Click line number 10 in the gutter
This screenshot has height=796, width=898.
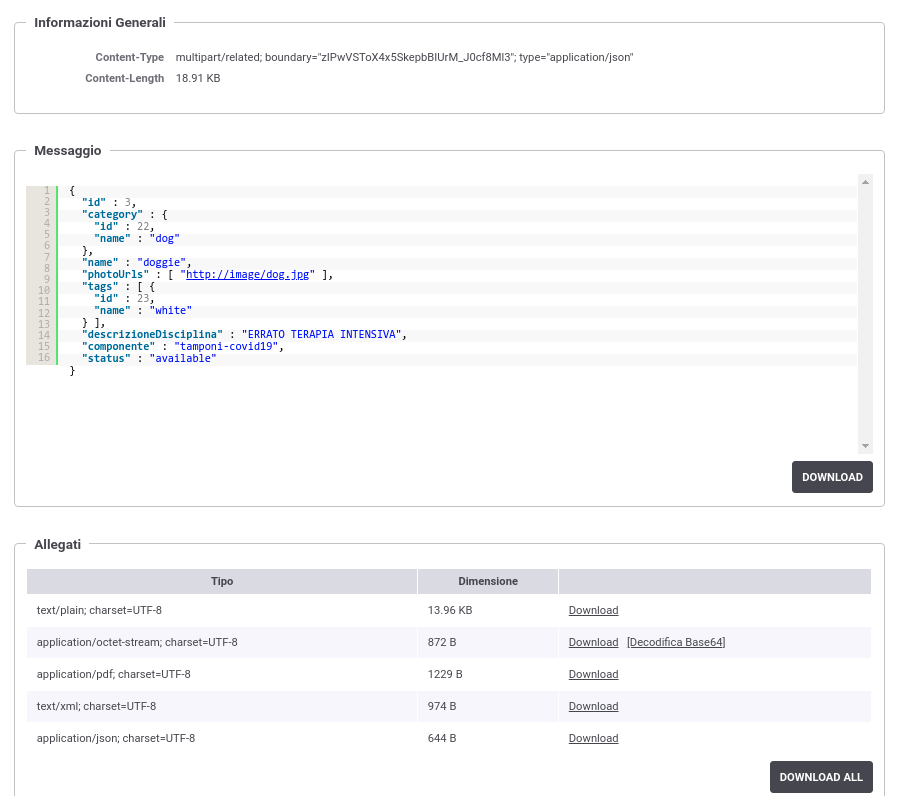click(x=44, y=290)
